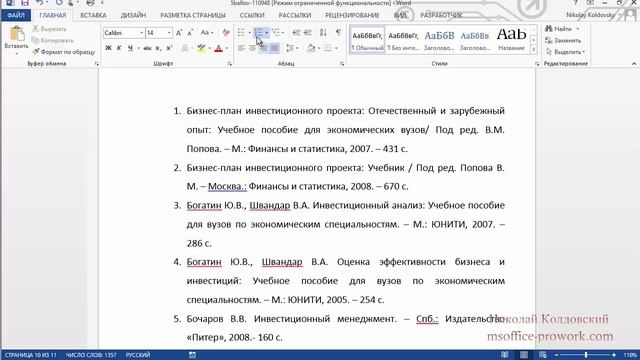Toggle justify alignment
This screenshot has width=640, height=360.
tap(275, 48)
